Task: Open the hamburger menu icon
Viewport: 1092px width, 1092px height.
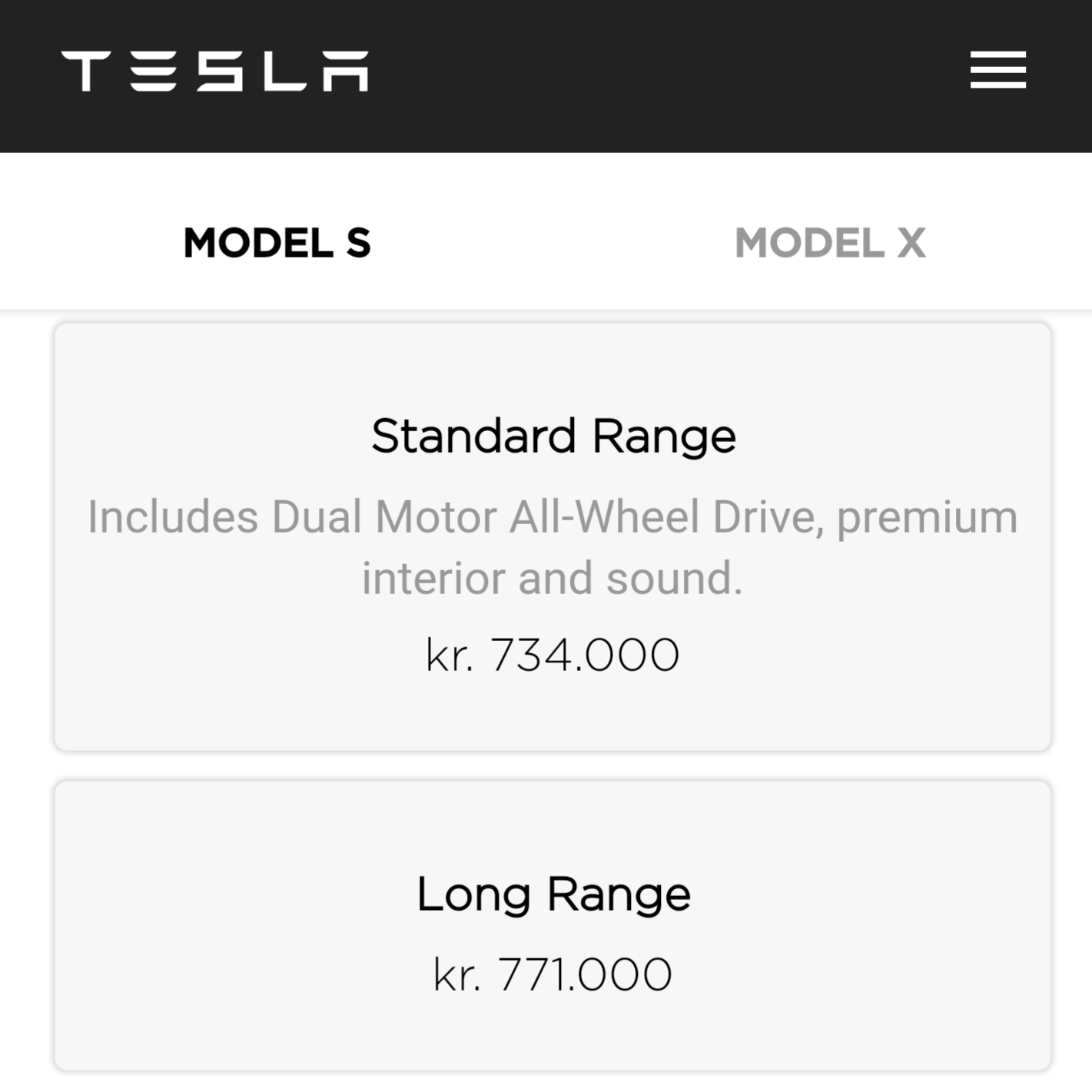Action: tap(997, 70)
